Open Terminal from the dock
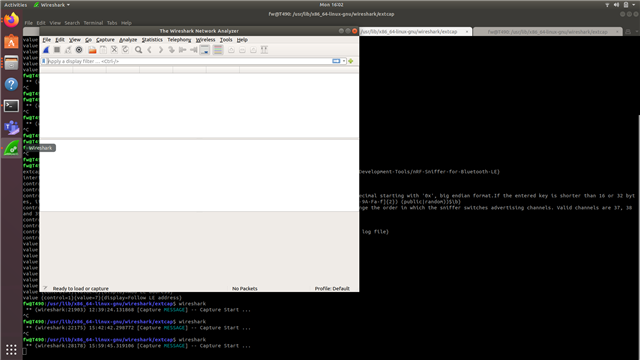This screenshot has height=360, width=640. [11, 106]
